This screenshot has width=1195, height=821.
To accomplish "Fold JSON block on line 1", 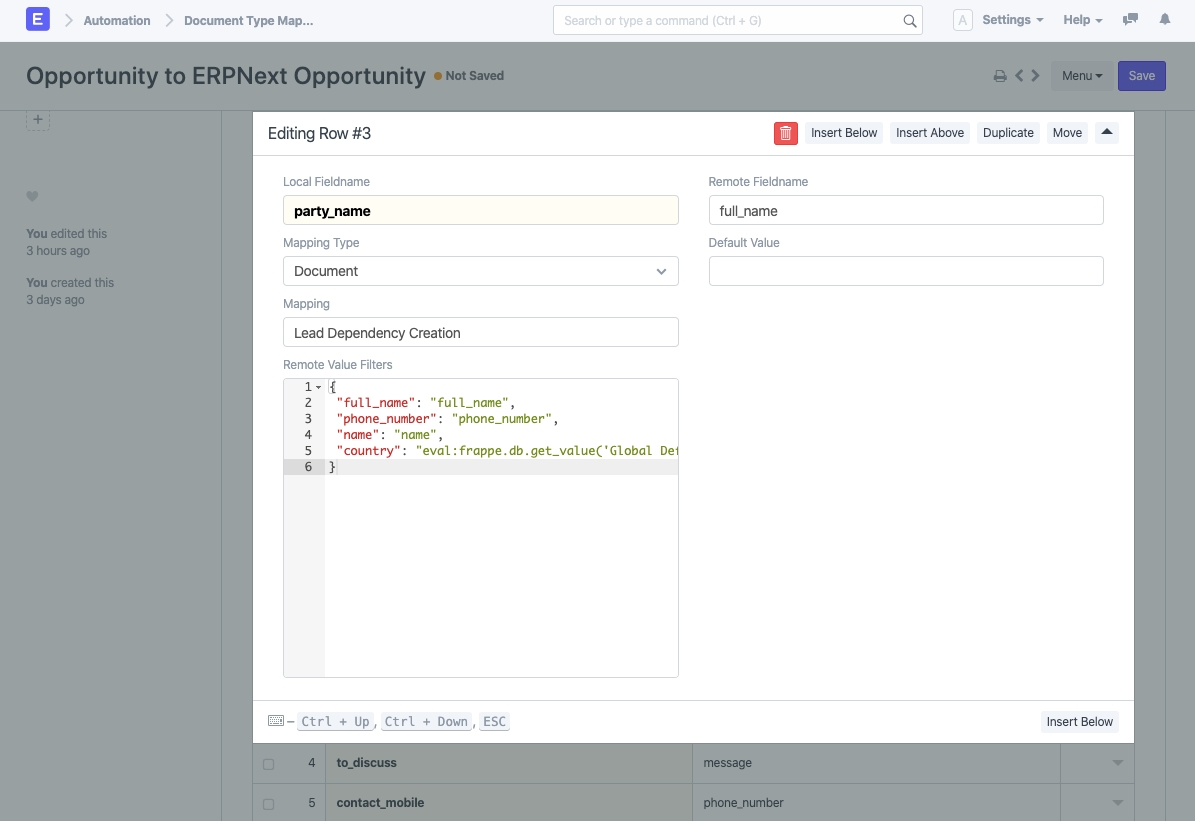I will click(319, 387).
